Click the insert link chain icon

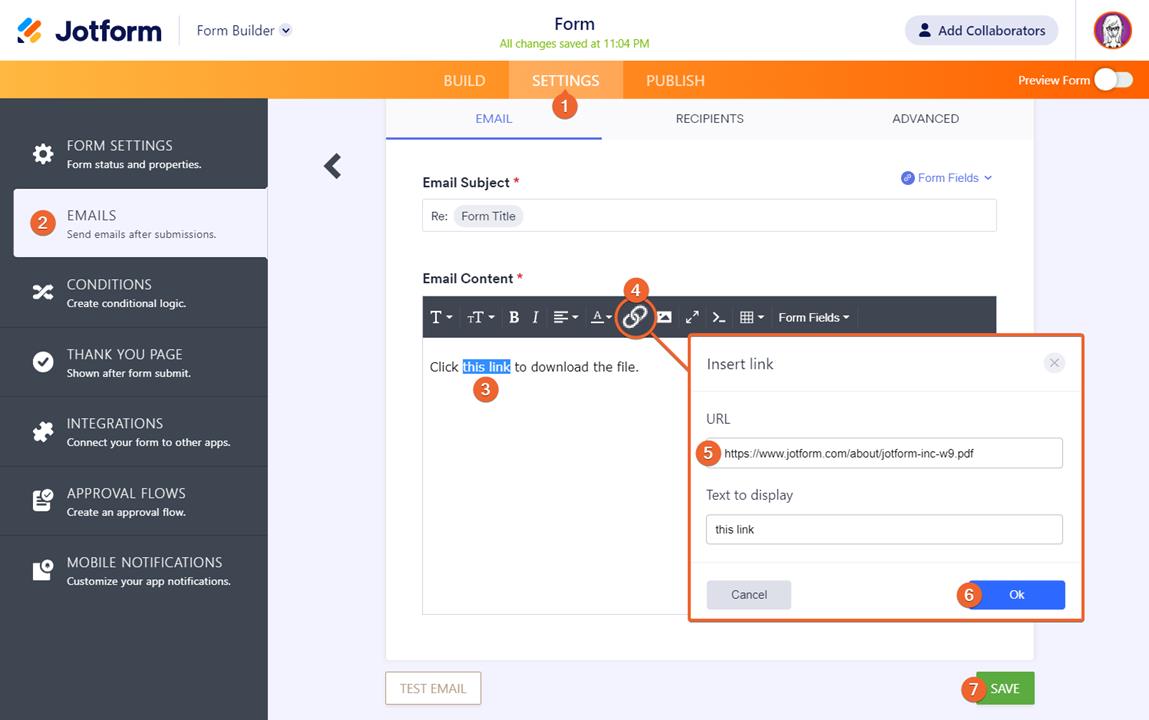coord(635,317)
